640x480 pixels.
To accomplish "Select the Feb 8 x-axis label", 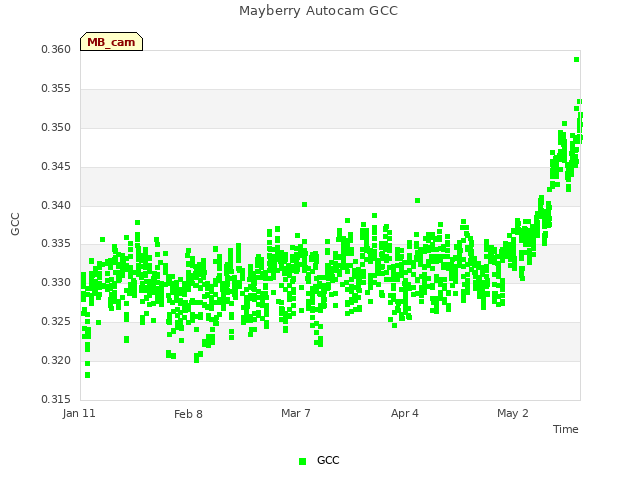I will coord(188,414).
